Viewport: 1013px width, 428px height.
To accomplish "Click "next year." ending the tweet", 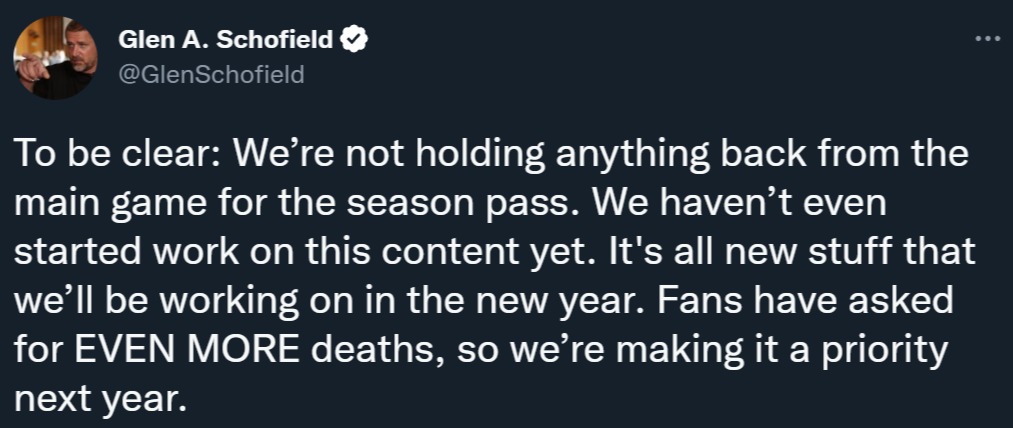I will pyautogui.click(x=100, y=402).
